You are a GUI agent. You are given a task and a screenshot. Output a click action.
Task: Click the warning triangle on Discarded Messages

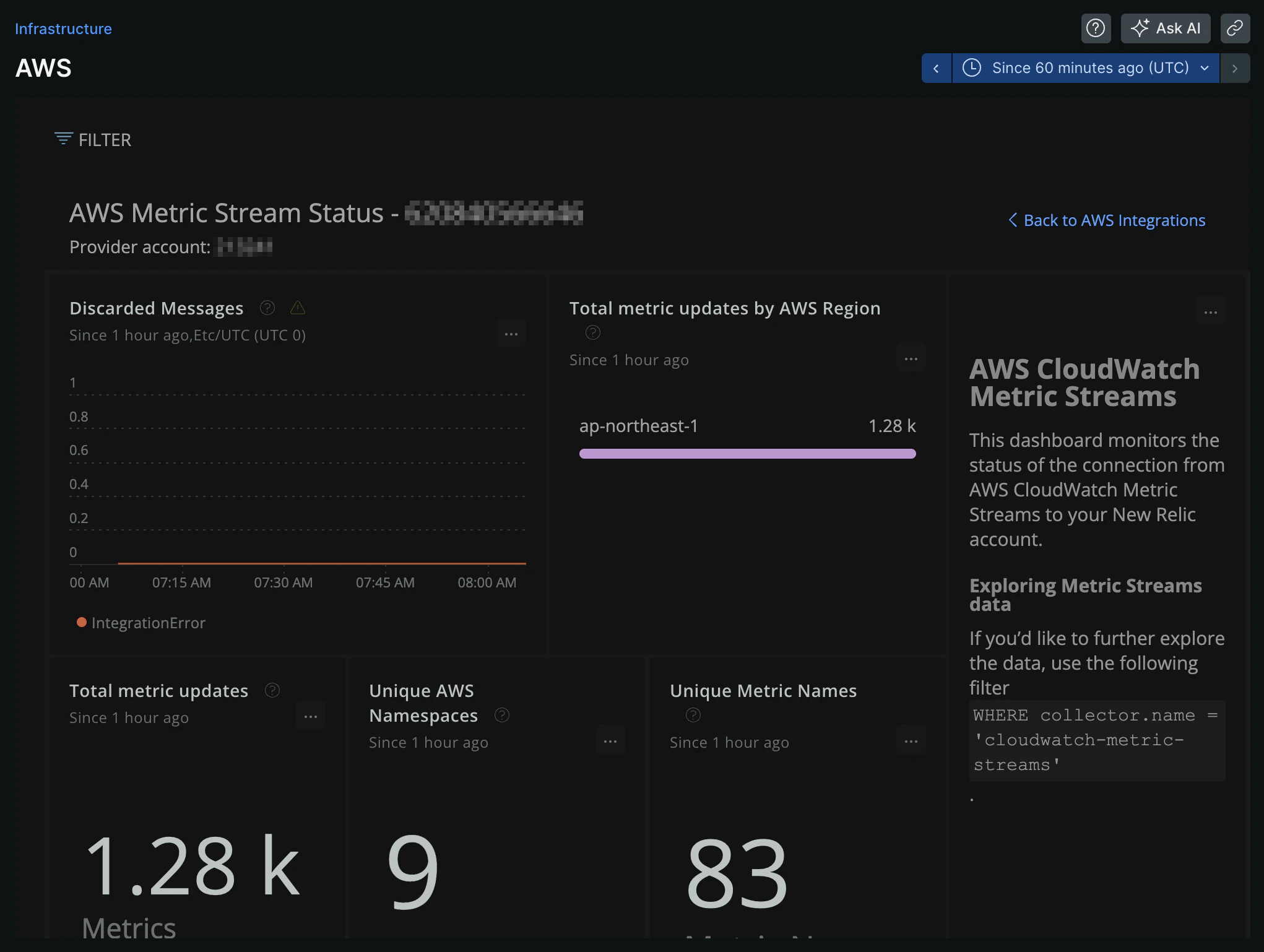(x=298, y=308)
